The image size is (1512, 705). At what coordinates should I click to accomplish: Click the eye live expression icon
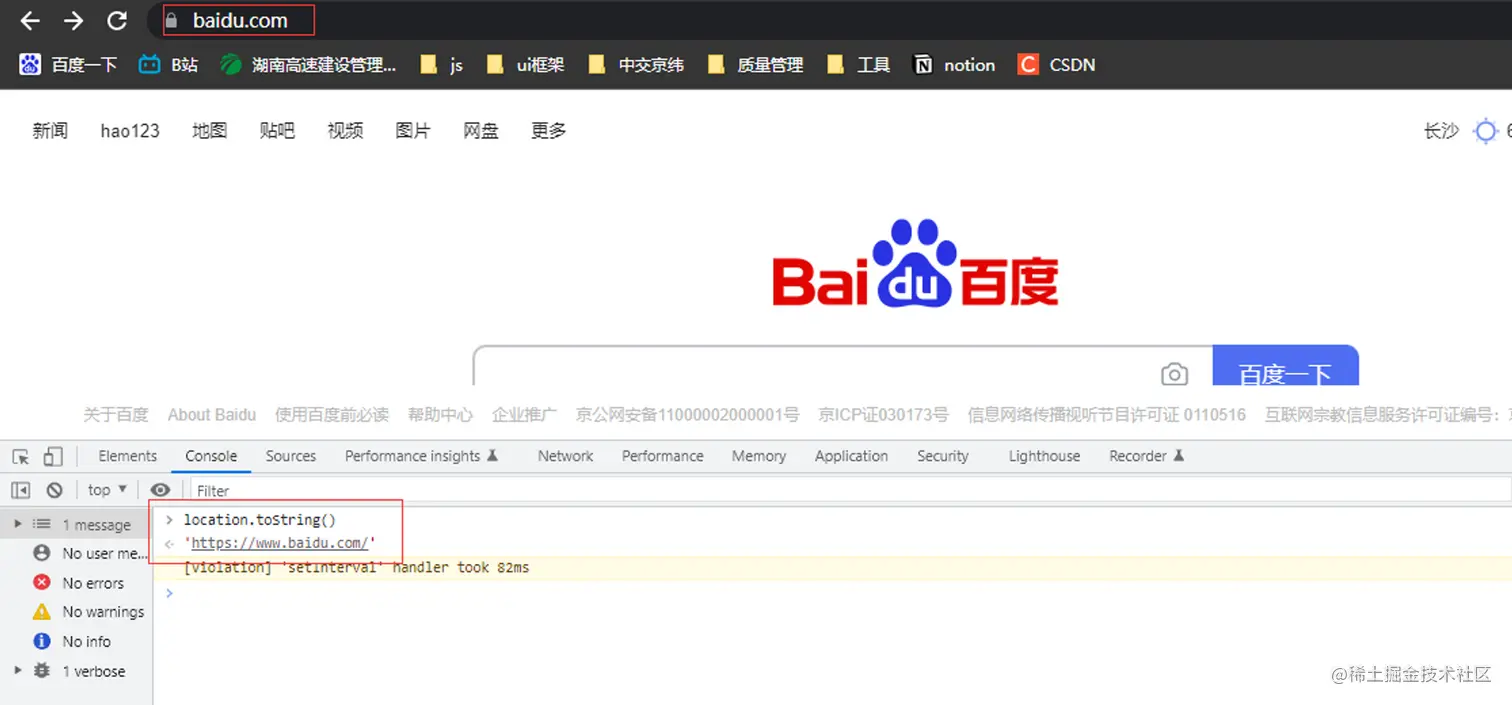coord(160,490)
